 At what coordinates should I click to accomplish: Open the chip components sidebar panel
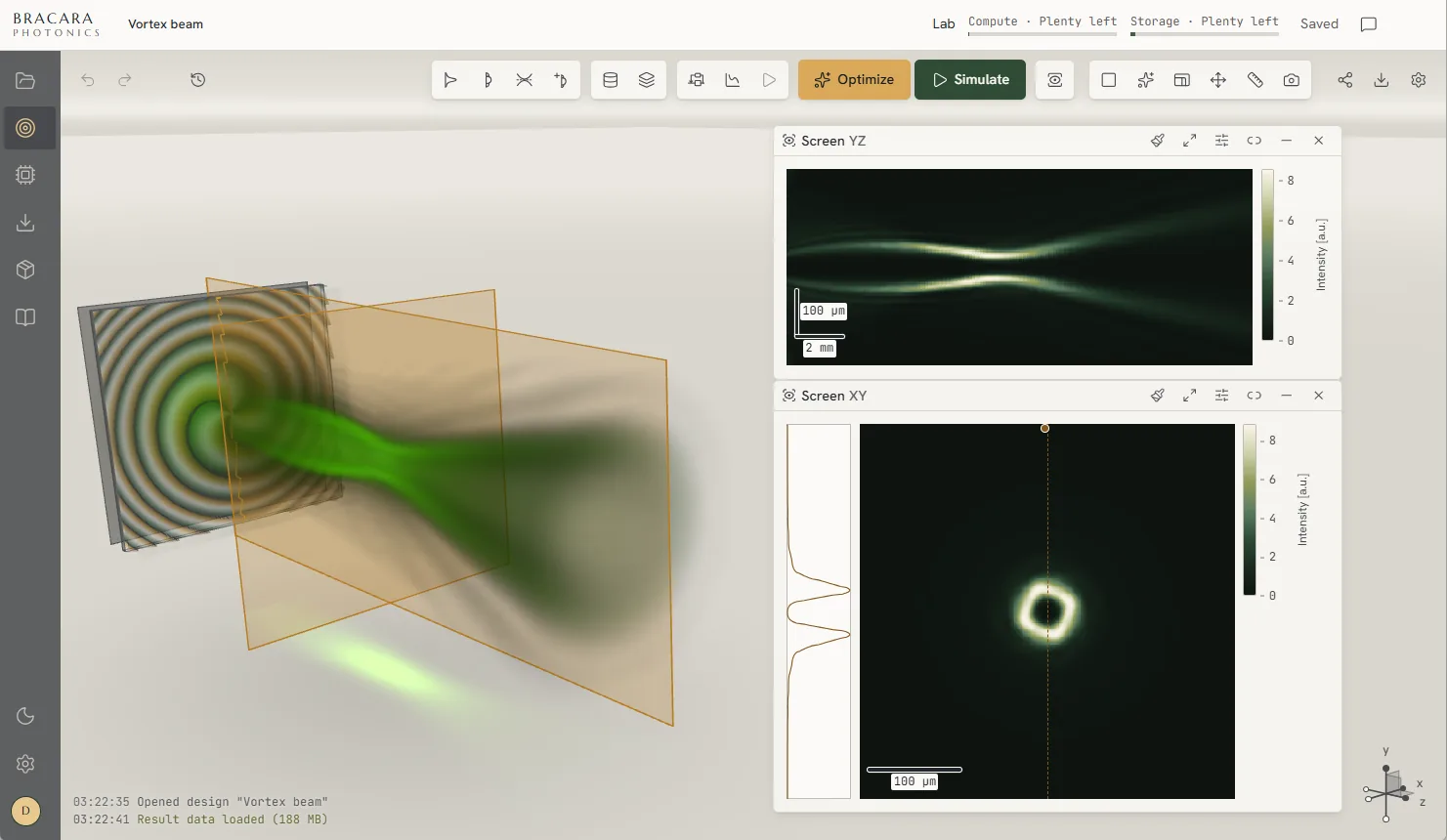pos(25,175)
